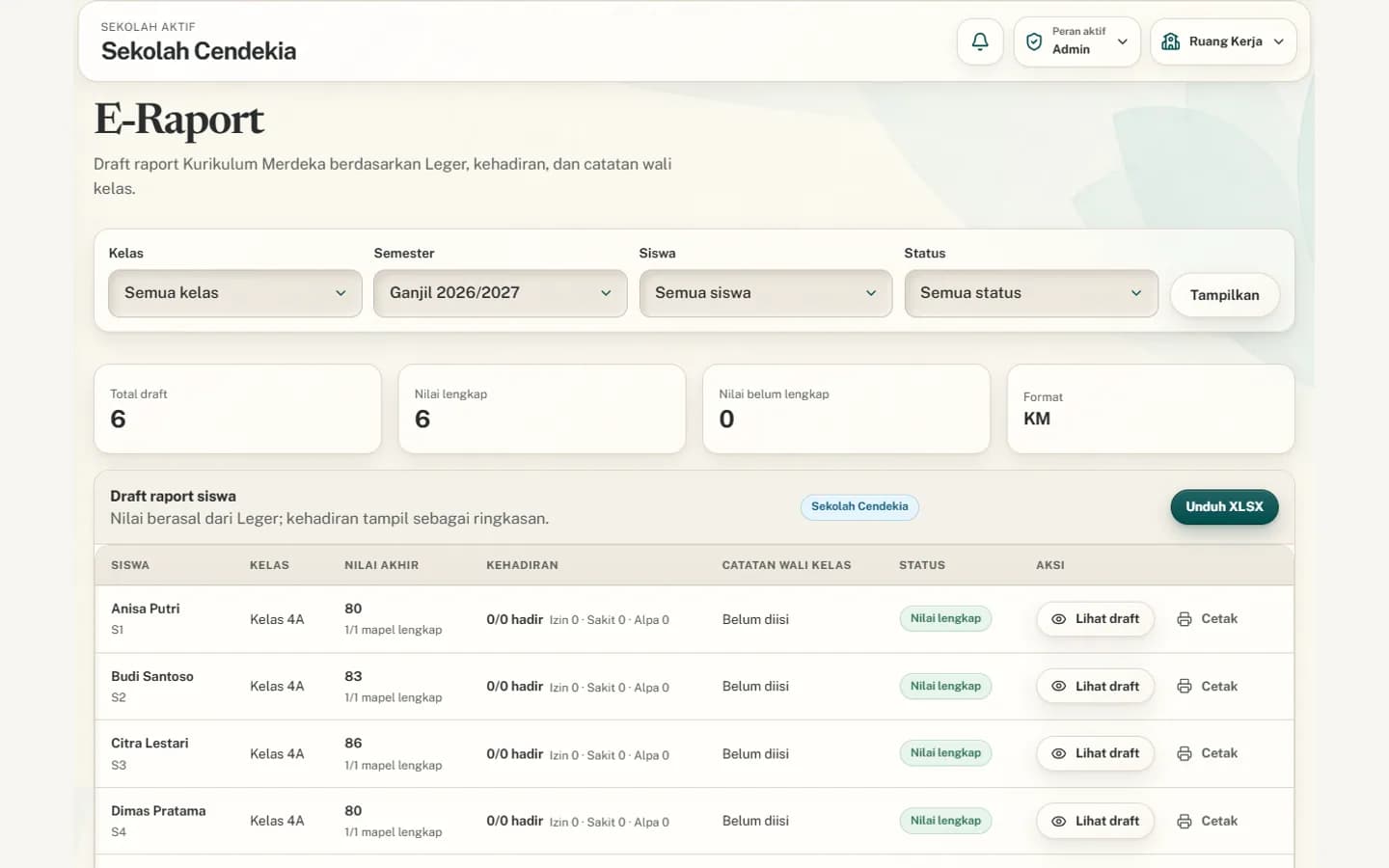The image size is (1389, 868).
Task: Click final score 83 for Budi Santoso
Action: [x=353, y=676]
